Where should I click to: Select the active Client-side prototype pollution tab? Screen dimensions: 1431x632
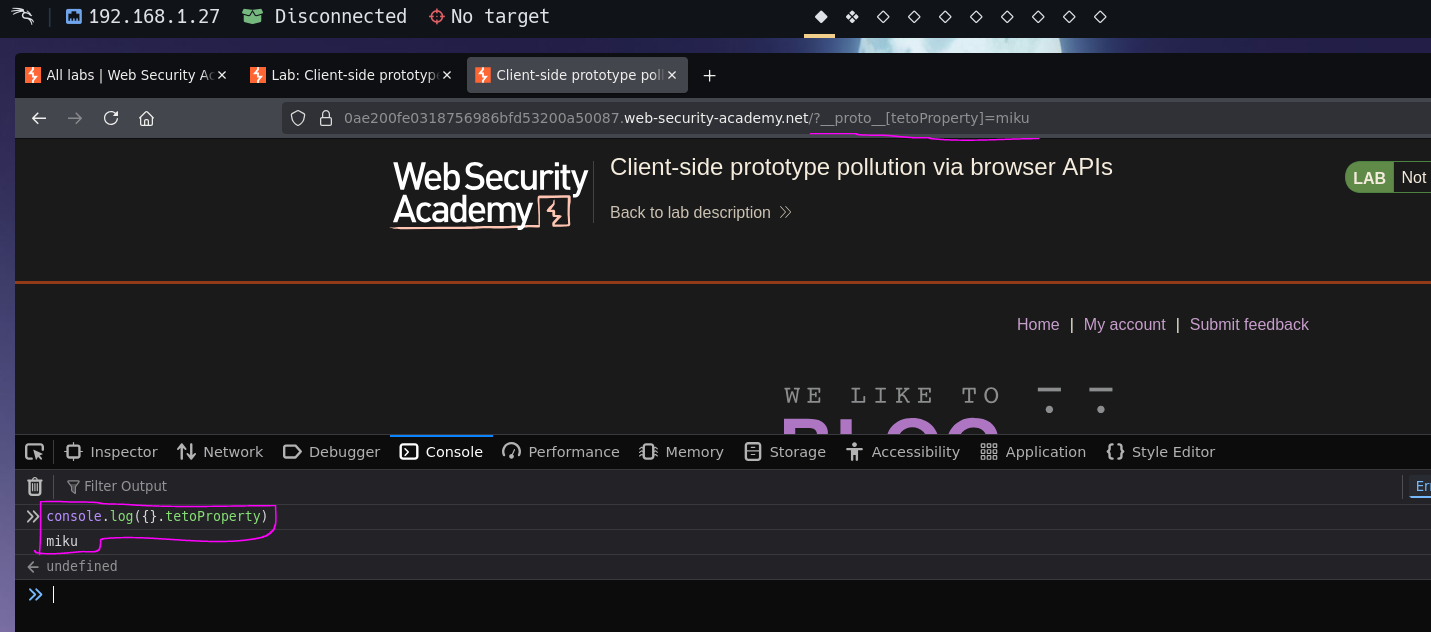pyautogui.click(x=577, y=75)
